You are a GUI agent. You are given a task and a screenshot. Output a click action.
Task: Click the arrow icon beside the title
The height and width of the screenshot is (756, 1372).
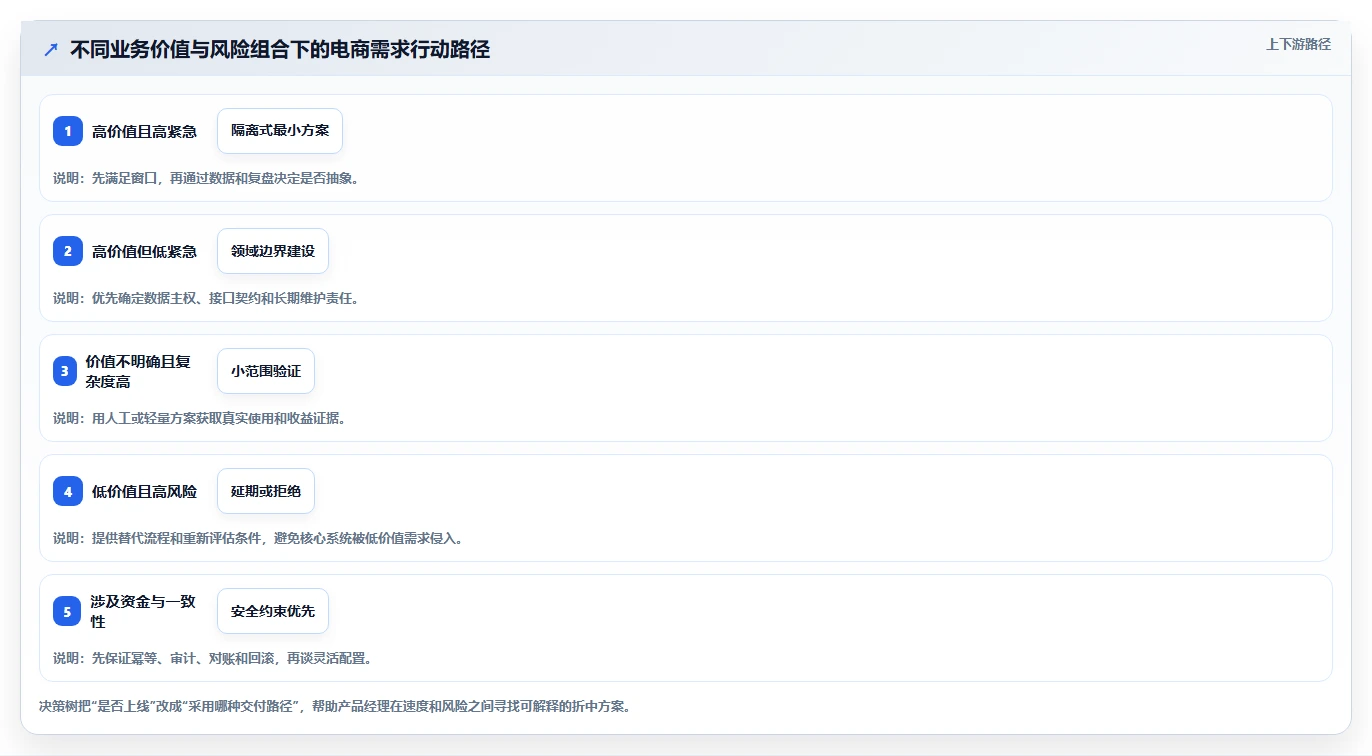point(51,50)
